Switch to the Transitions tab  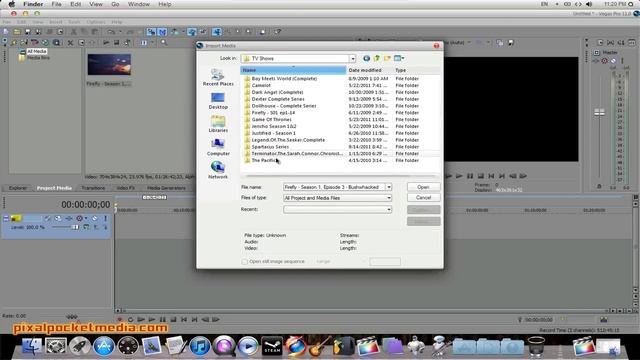pyautogui.click(x=93, y=188)
